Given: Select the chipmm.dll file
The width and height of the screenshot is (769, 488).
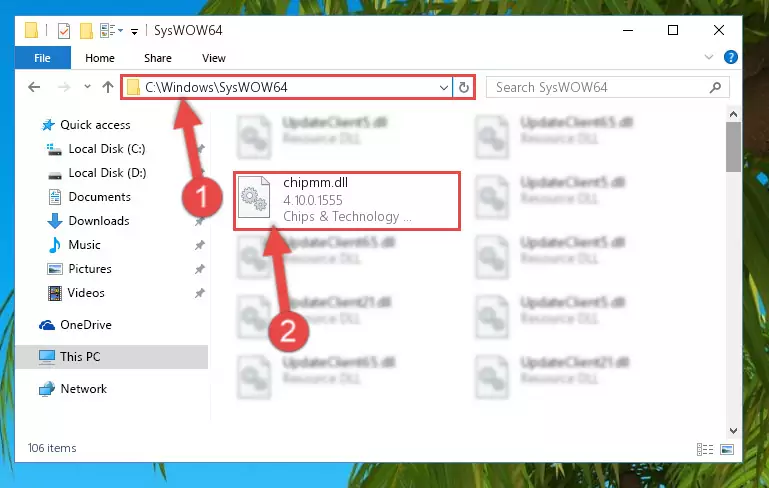Looking at the screenshot, I should pyautogui.click(x=347, y=201).
